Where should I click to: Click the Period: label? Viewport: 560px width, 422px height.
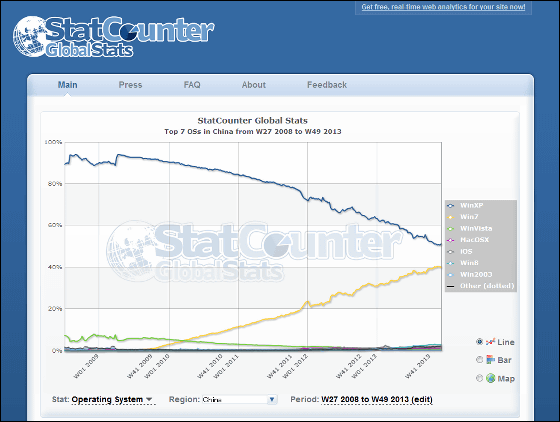305,399
